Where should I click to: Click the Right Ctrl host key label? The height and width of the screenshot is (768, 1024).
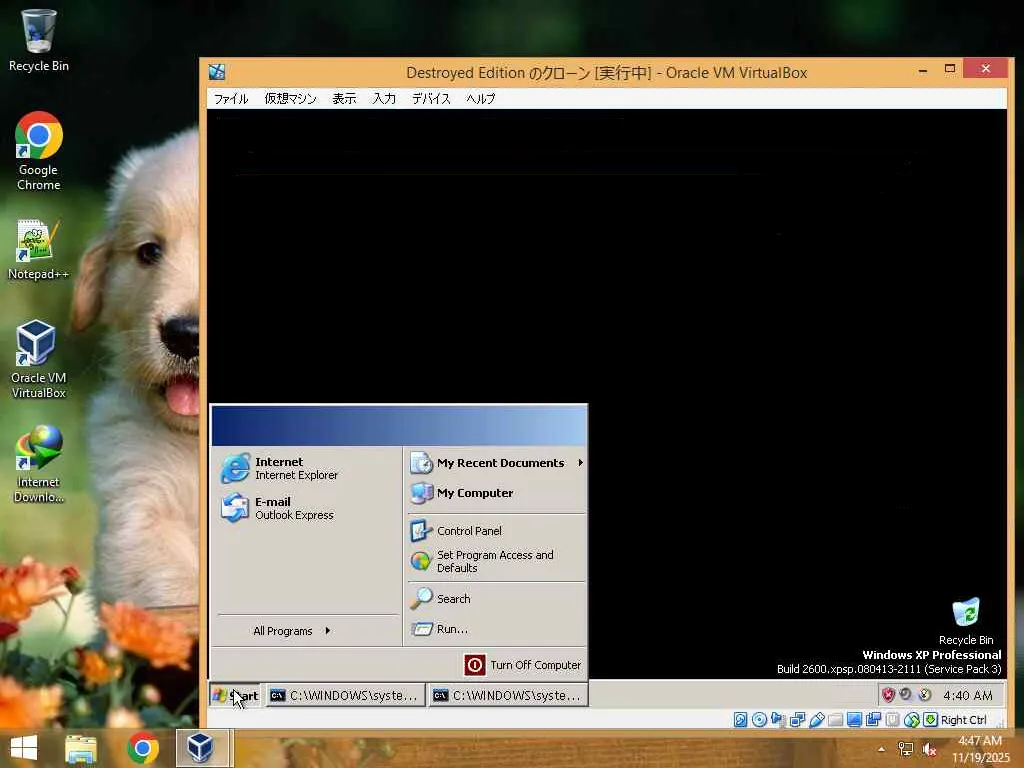[x=964, y=720]
